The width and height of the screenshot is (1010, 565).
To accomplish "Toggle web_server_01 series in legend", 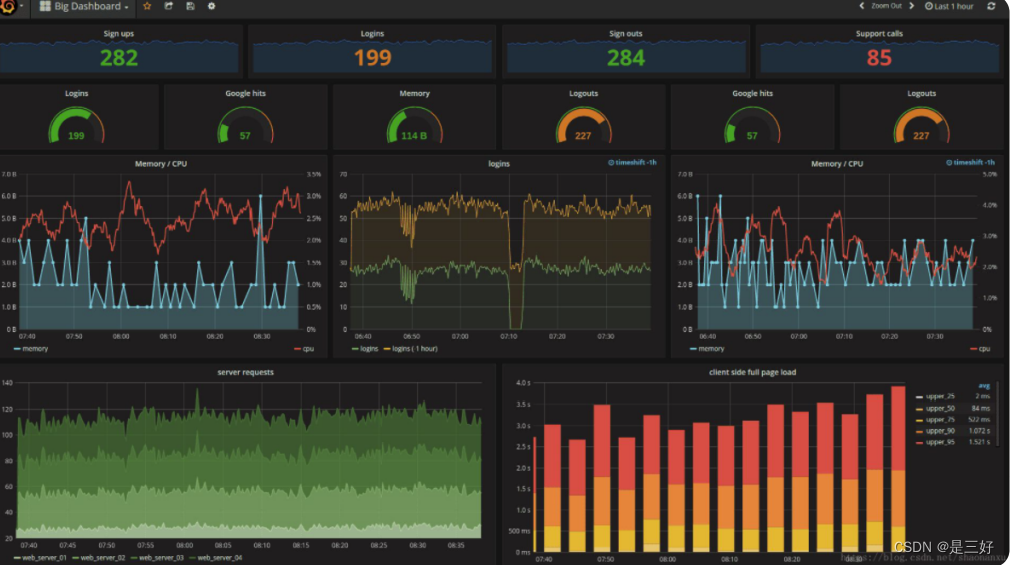I will point(41,558).
